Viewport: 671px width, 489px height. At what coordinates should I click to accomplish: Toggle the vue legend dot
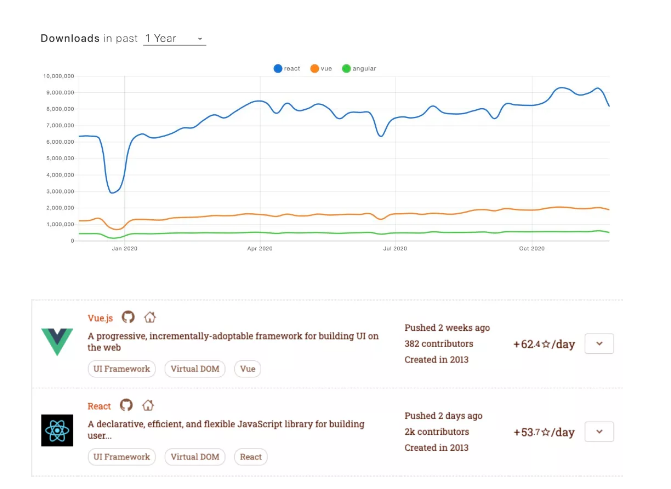pos(315,68)
